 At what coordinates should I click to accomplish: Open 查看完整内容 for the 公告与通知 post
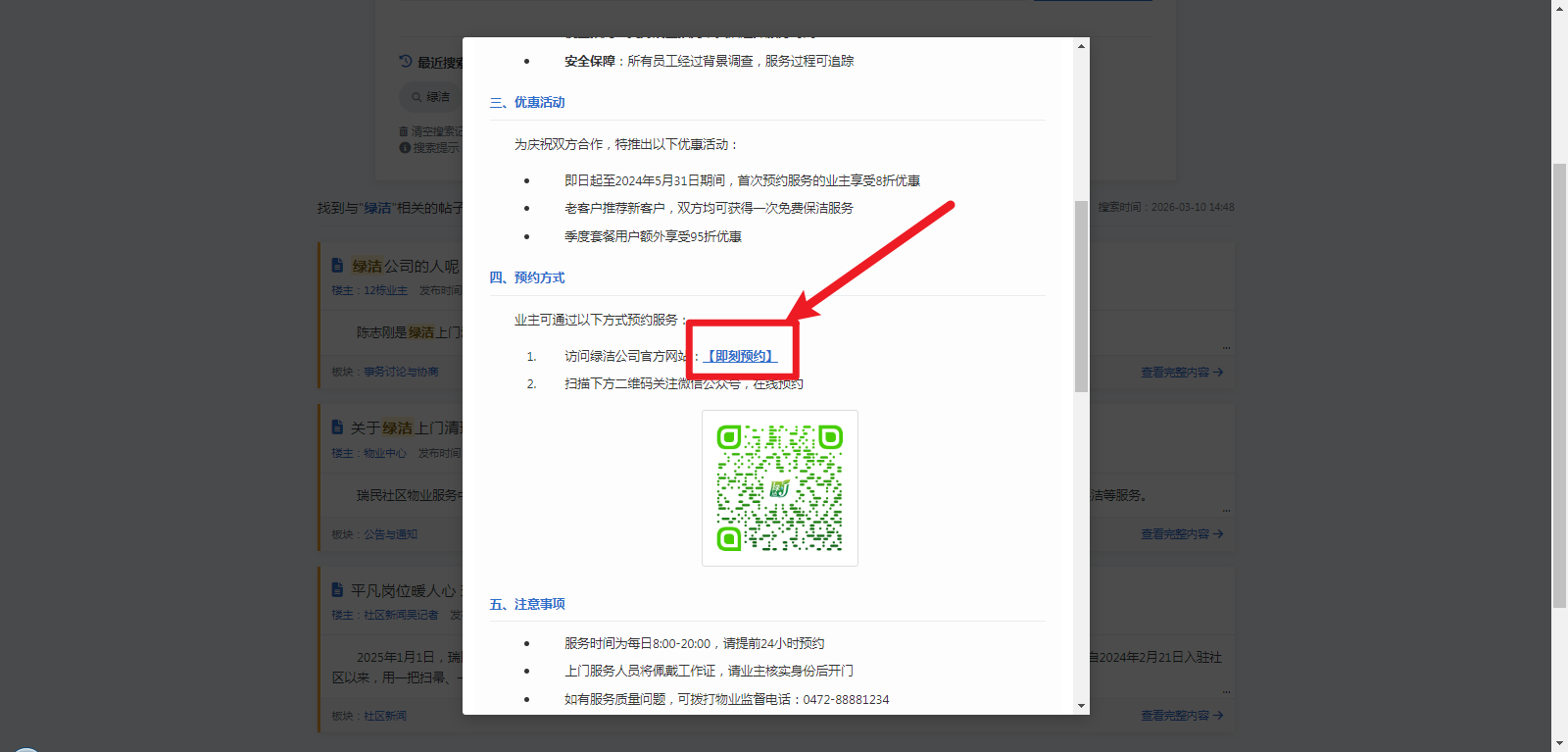(x=1182, y=534)
